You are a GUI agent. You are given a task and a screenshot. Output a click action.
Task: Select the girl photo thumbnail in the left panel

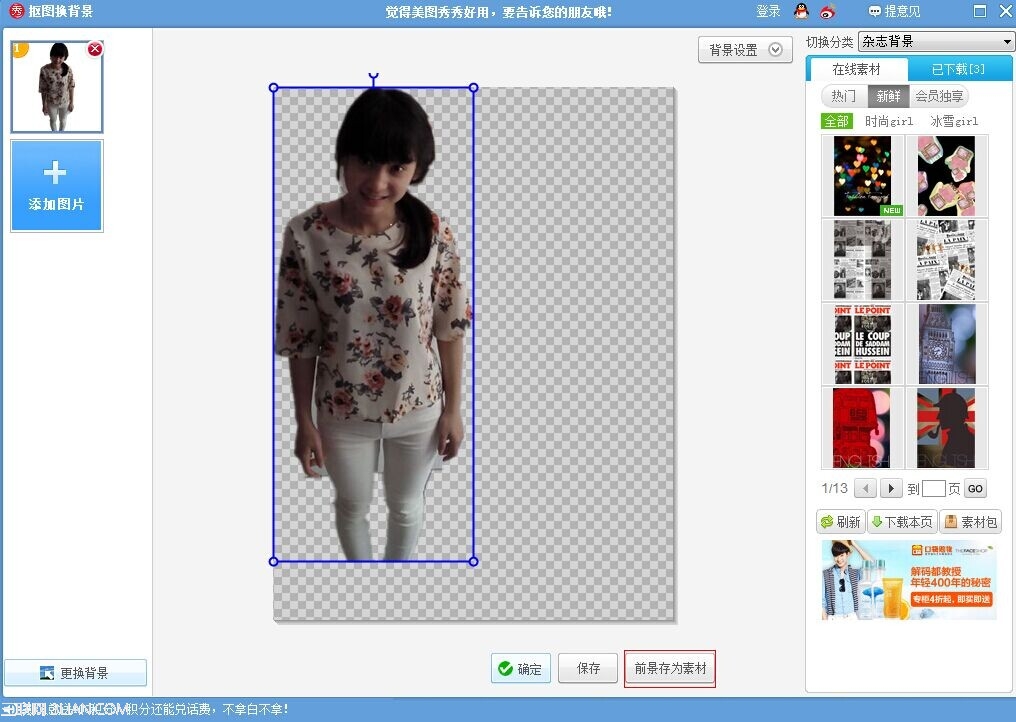tap(57, 87)
